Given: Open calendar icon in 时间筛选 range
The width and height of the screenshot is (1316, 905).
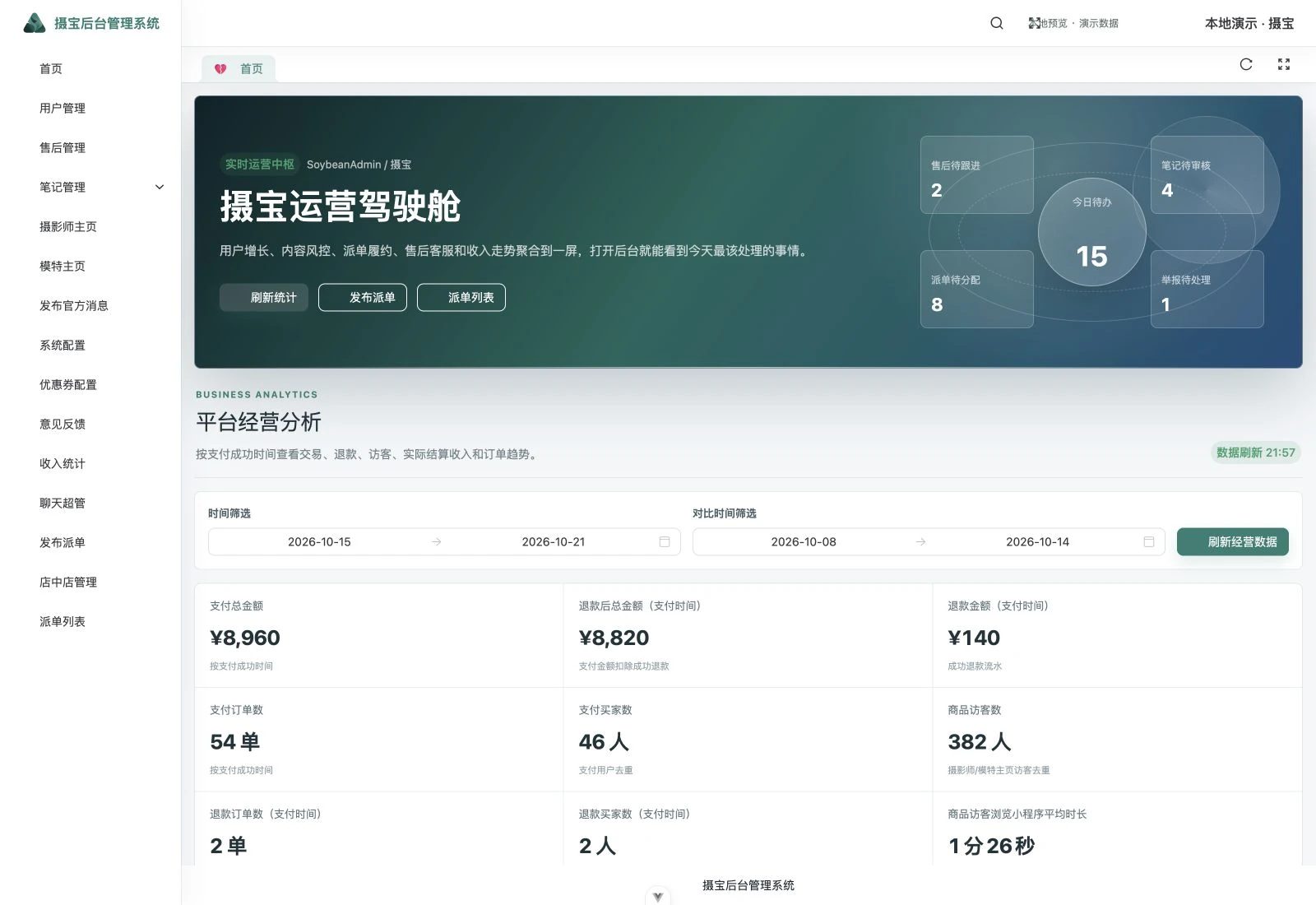Looking at the screenshot, I should pos(665,541).
